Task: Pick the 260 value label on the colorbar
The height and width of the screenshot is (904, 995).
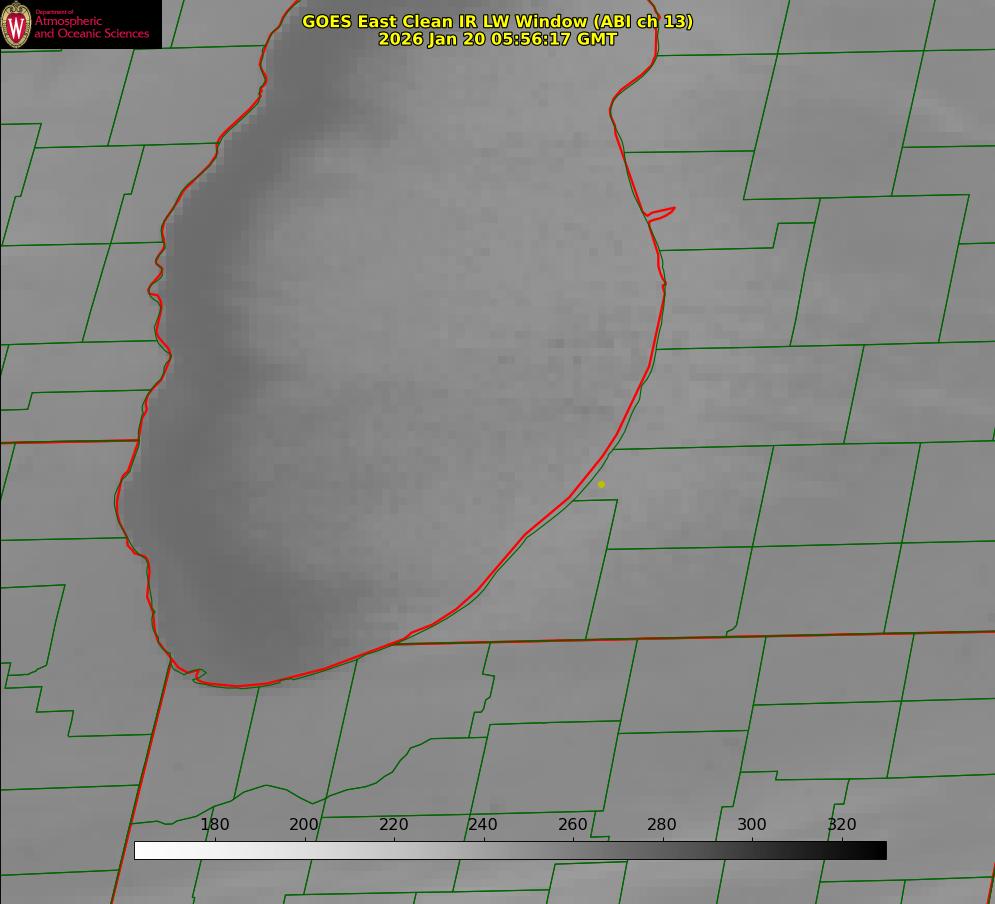Action: pos(573,825)
